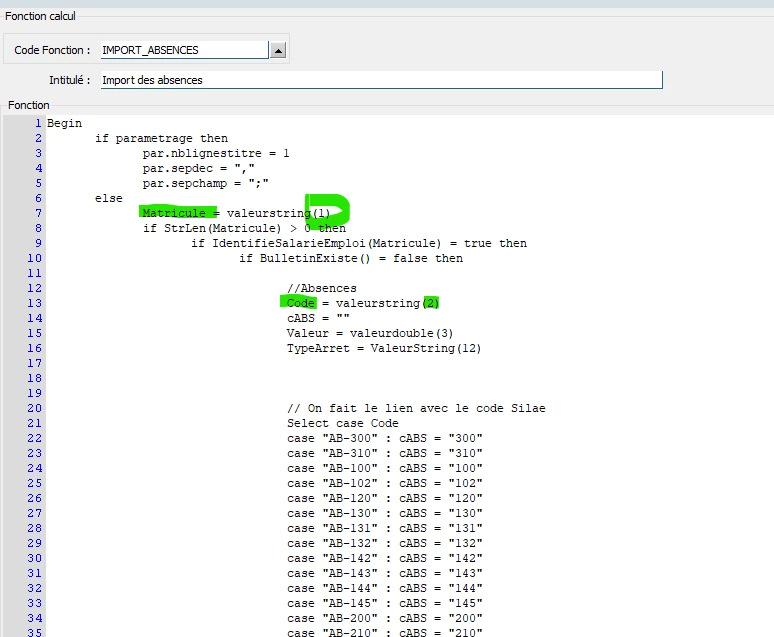774x637 pixels.
Task: Click the case "AB-143" line
Action: (x=385, y=573)
